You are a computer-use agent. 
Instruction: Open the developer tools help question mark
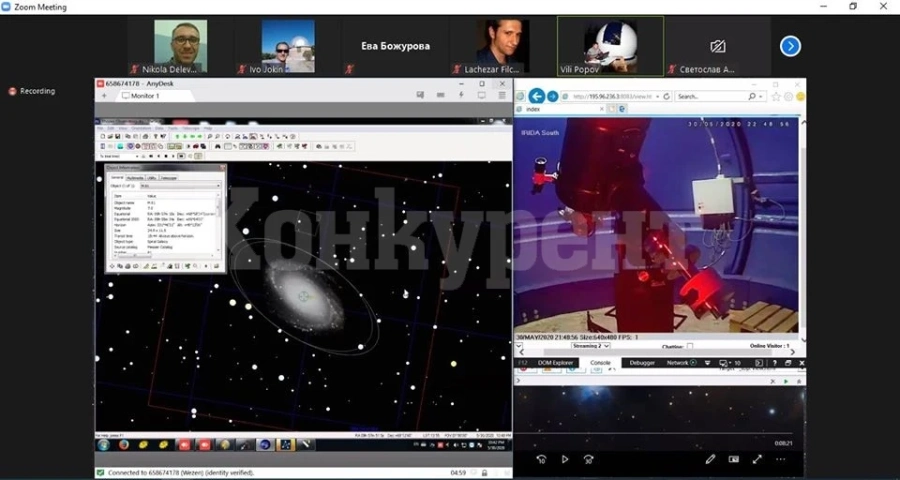coord(774,363)
